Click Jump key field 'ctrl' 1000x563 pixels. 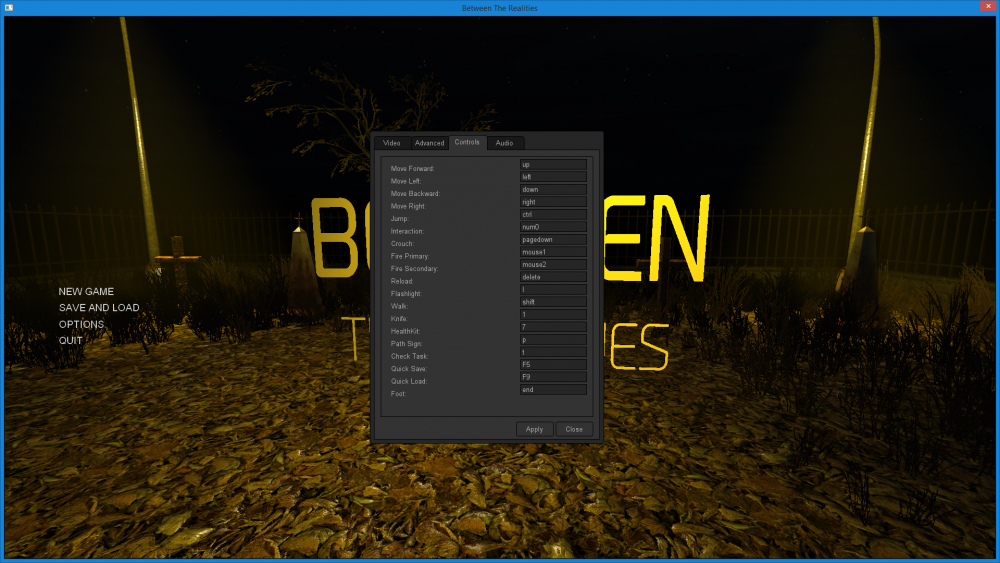click(553, 214)
